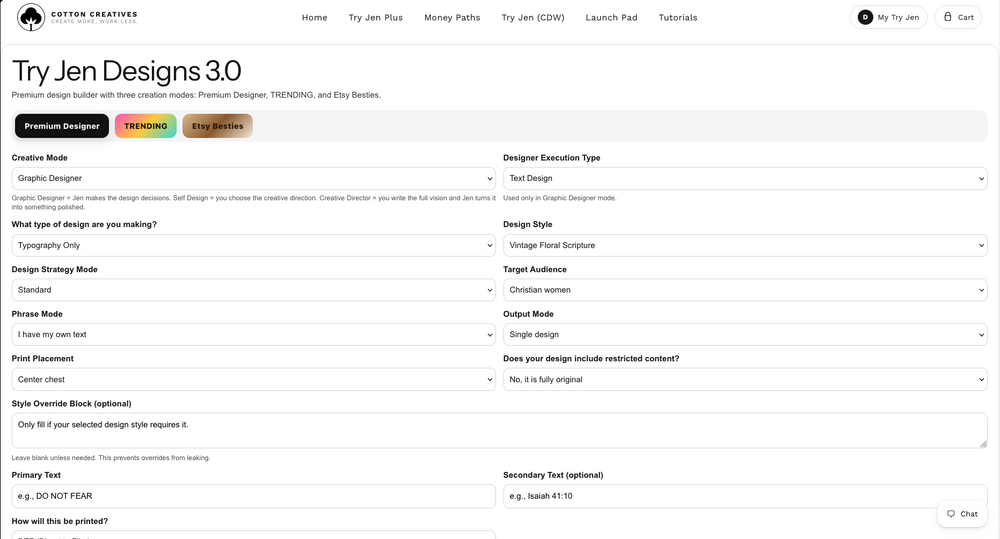Open Try Jen (CDW) nav item

coord(533,18)
